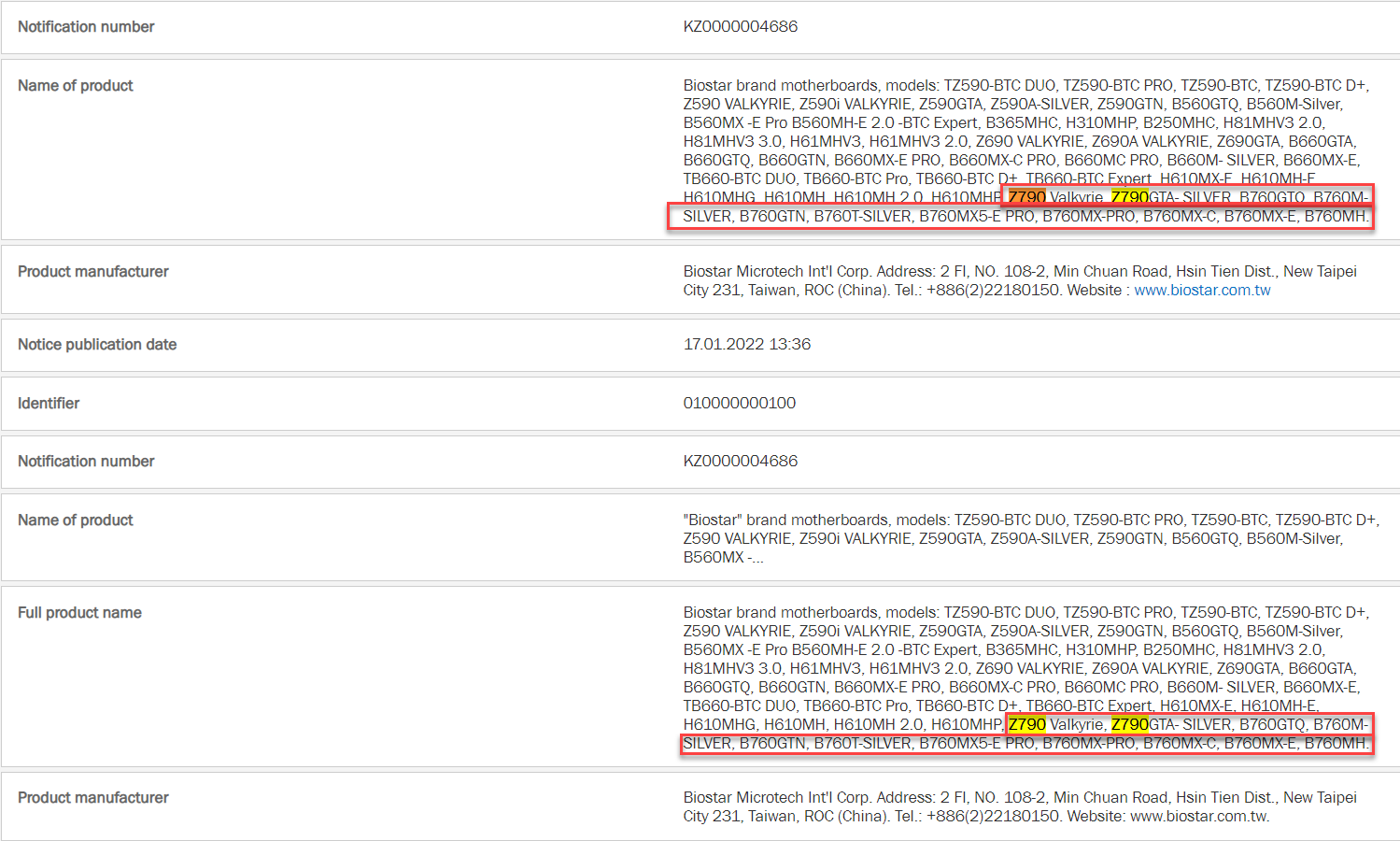This screenshot has width=1400, height=841.
Task: Select KZ0000004686 in the topmost row
Action: 741,26
